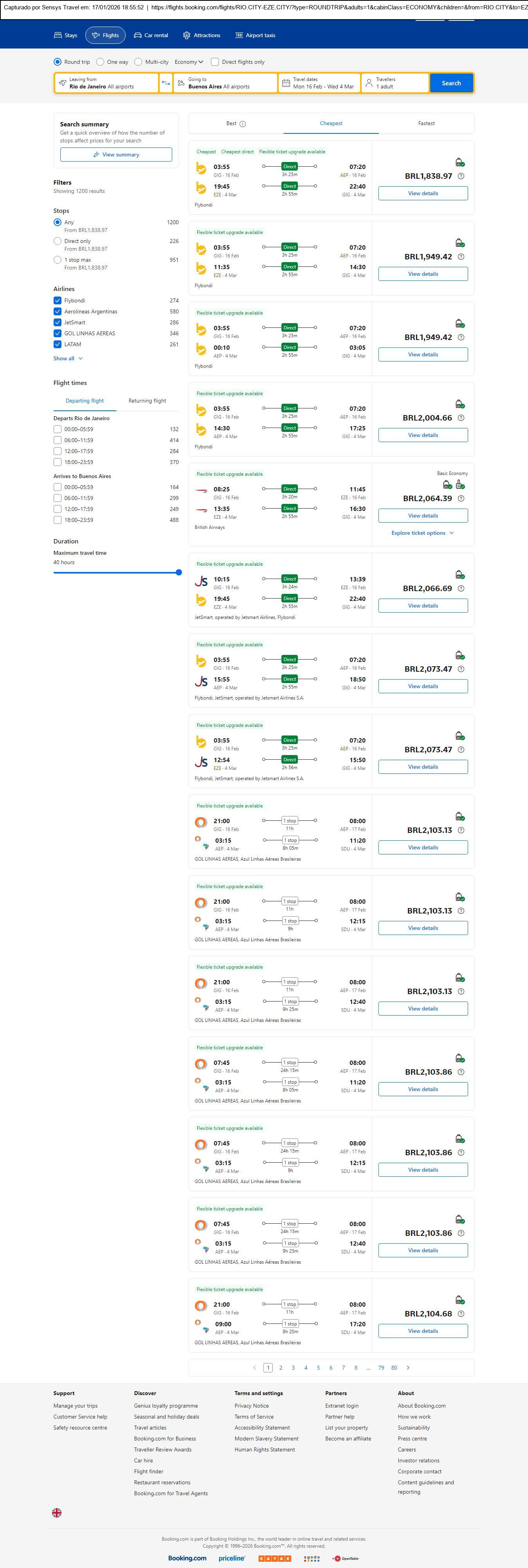Click the calendar icon in Travel dates field
Viewport: 528px width, 1568px height.
click(x=286, y=83)
